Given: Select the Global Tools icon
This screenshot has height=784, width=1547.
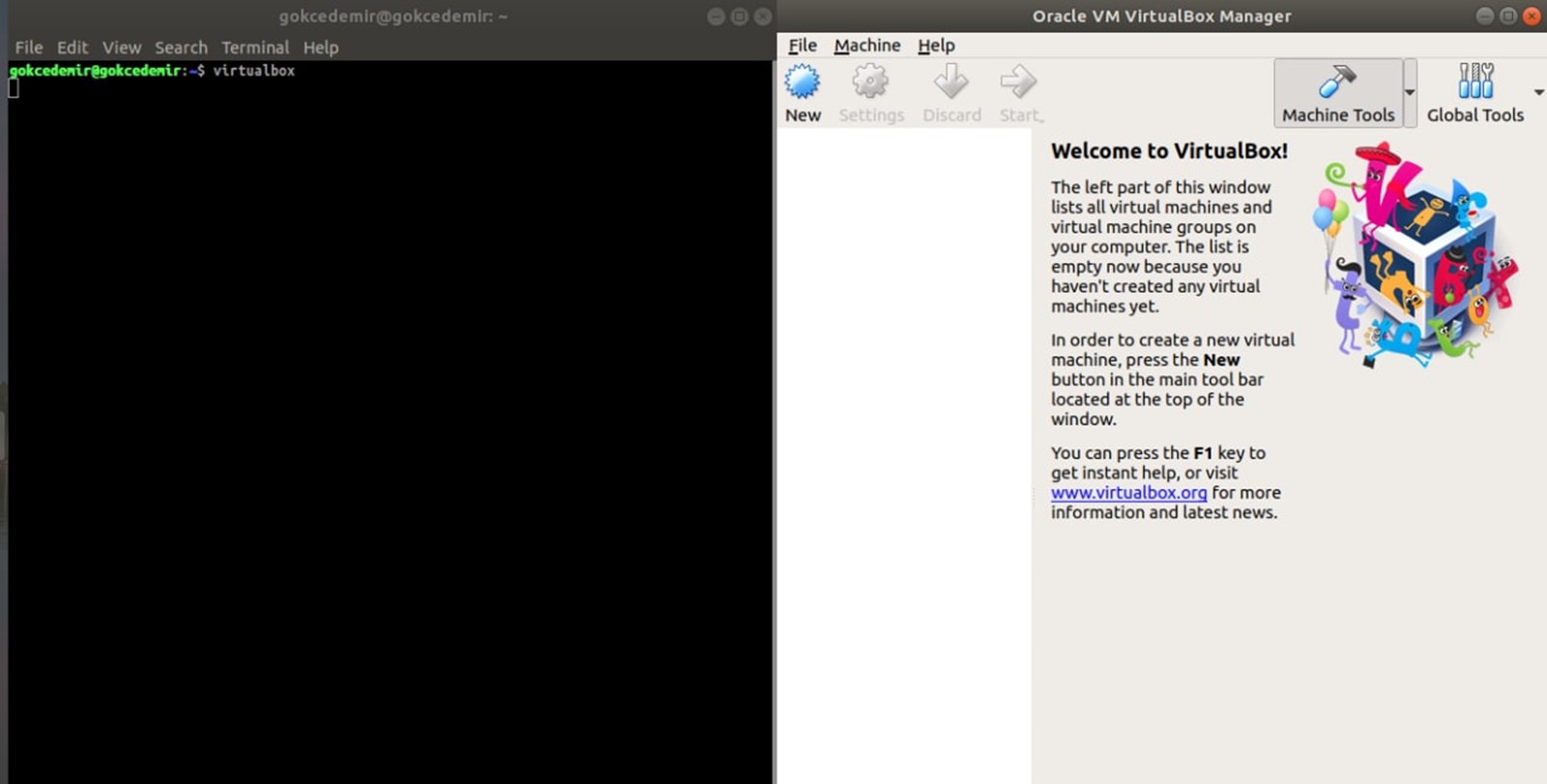Looking at the screenshot, I should (1475, 81).
